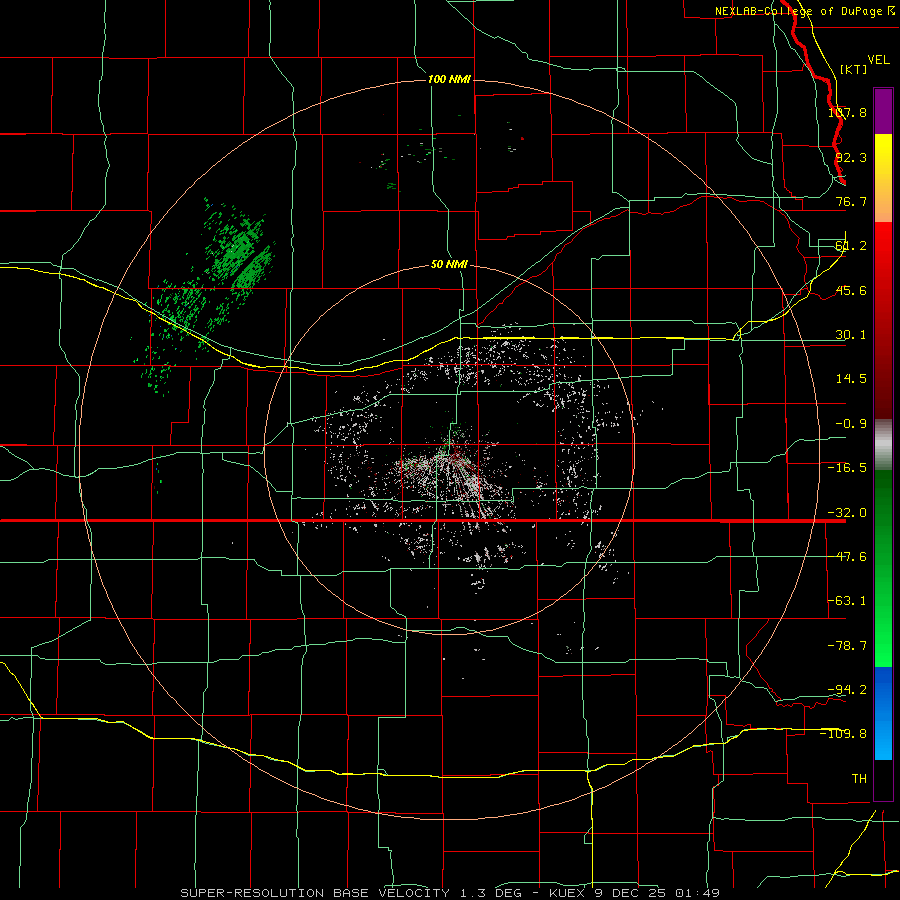
Task: Click the 92.3 scale value
Action: click(x=851, y=157)
